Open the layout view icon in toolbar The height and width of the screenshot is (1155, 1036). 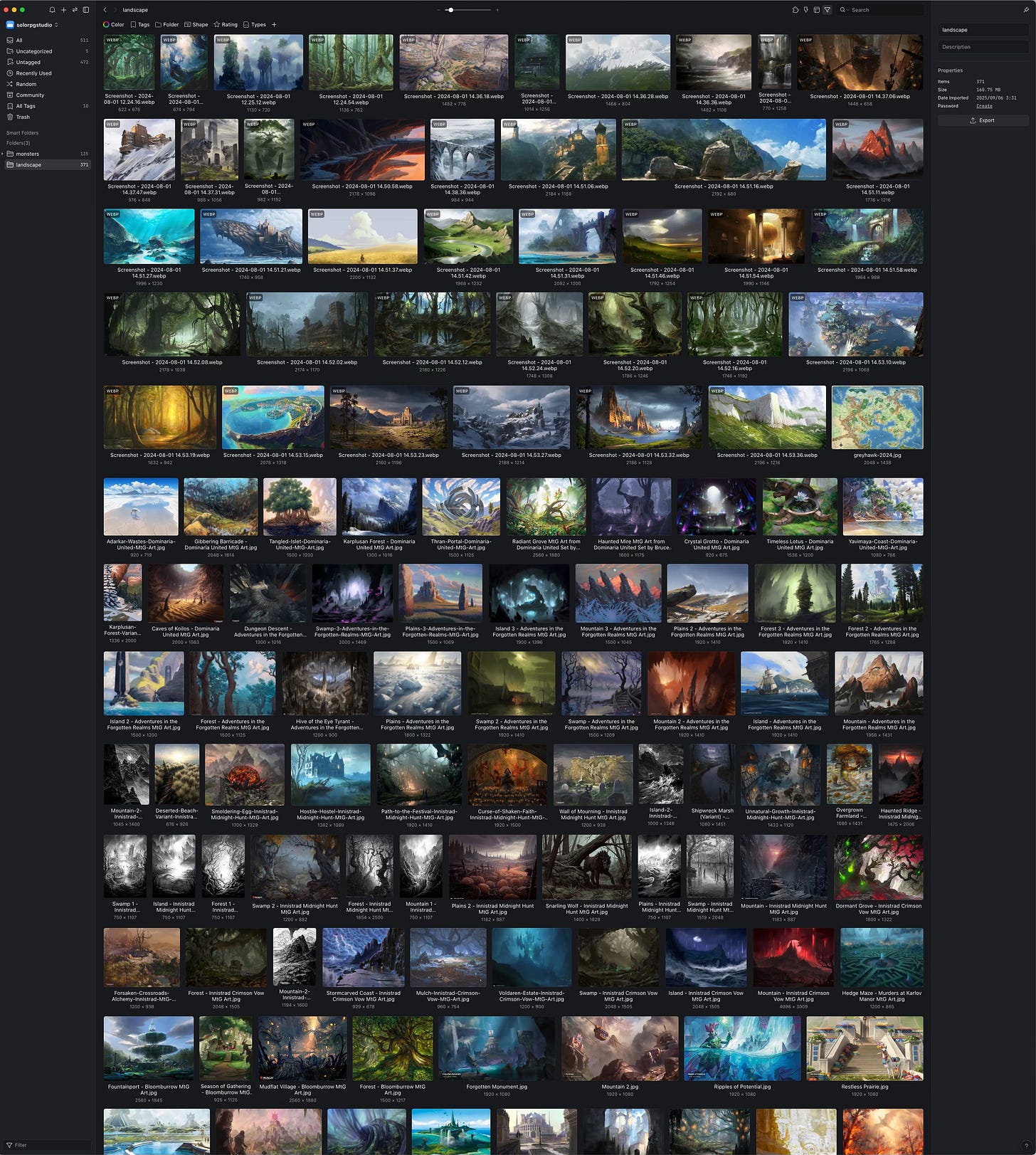(816, 10)
